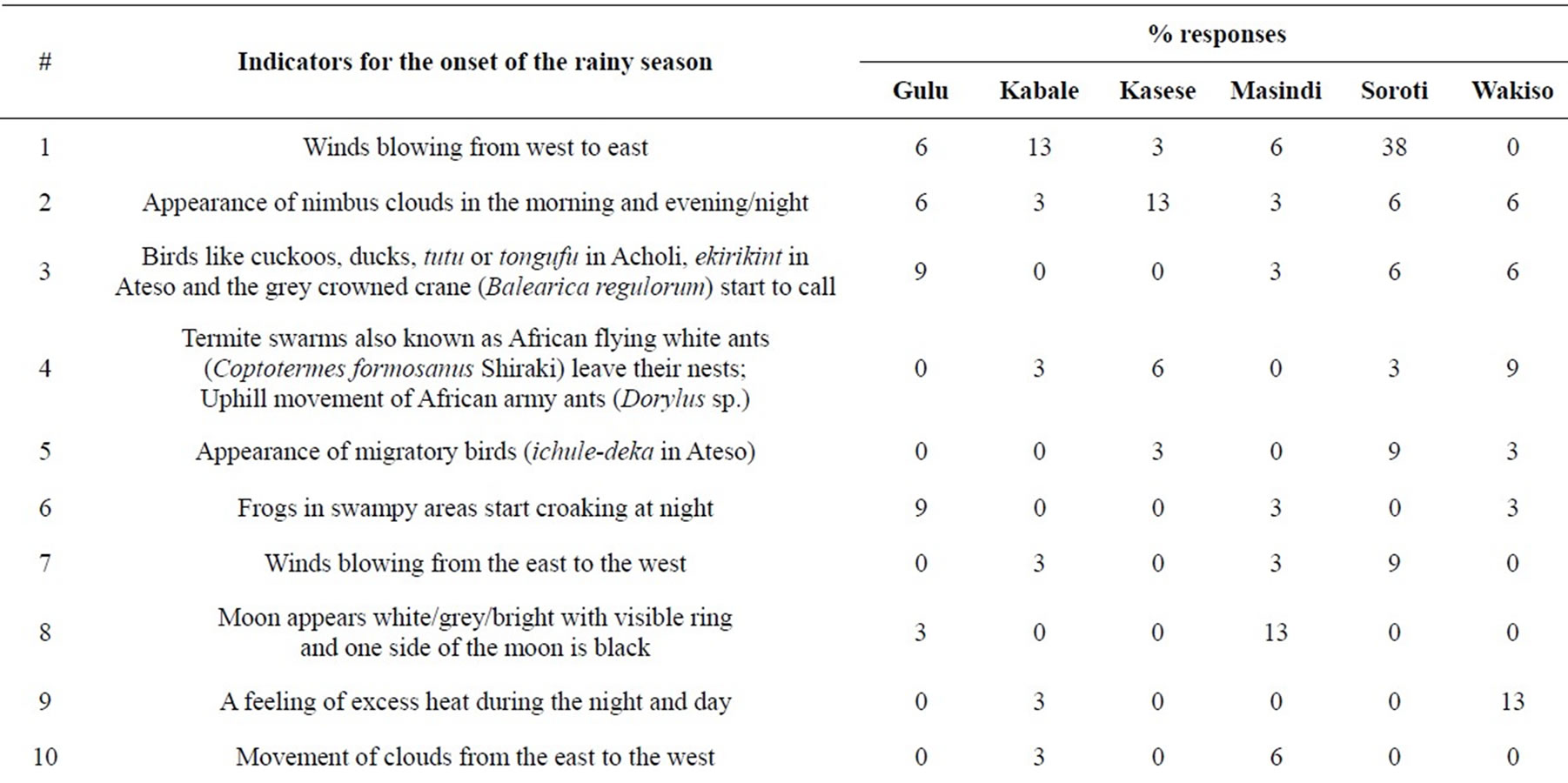
Task: Click Masindi value 13 in moon row
Action: (x=1276, y=632)
